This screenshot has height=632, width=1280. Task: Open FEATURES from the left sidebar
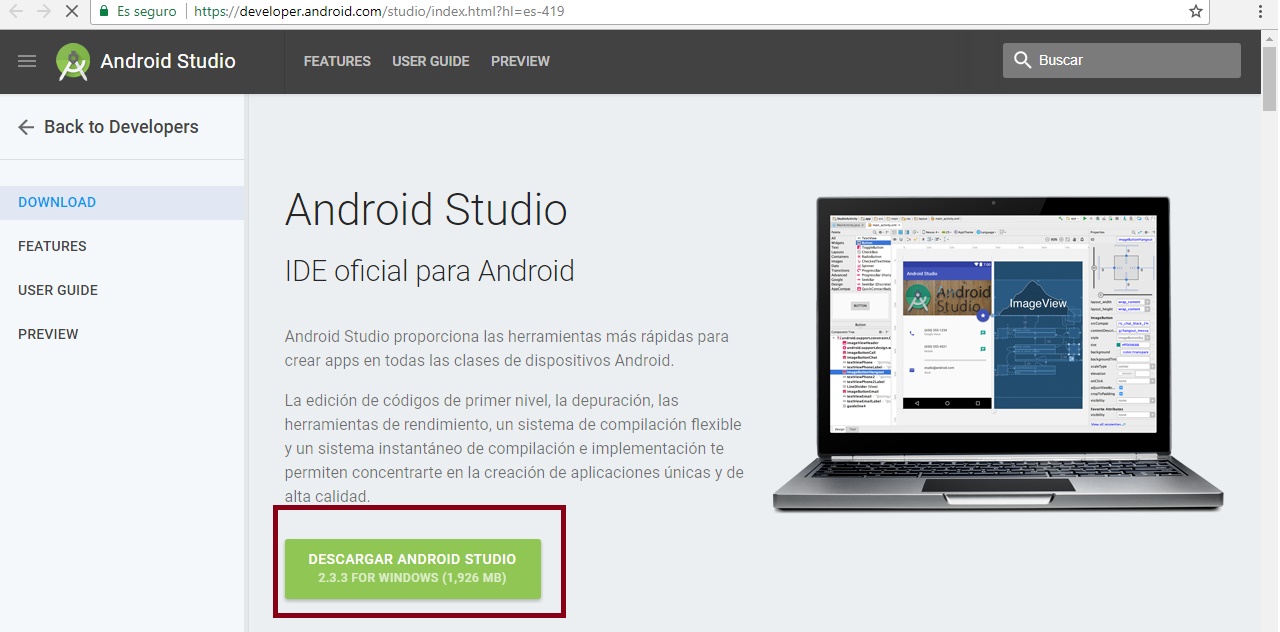coord(52,246)
